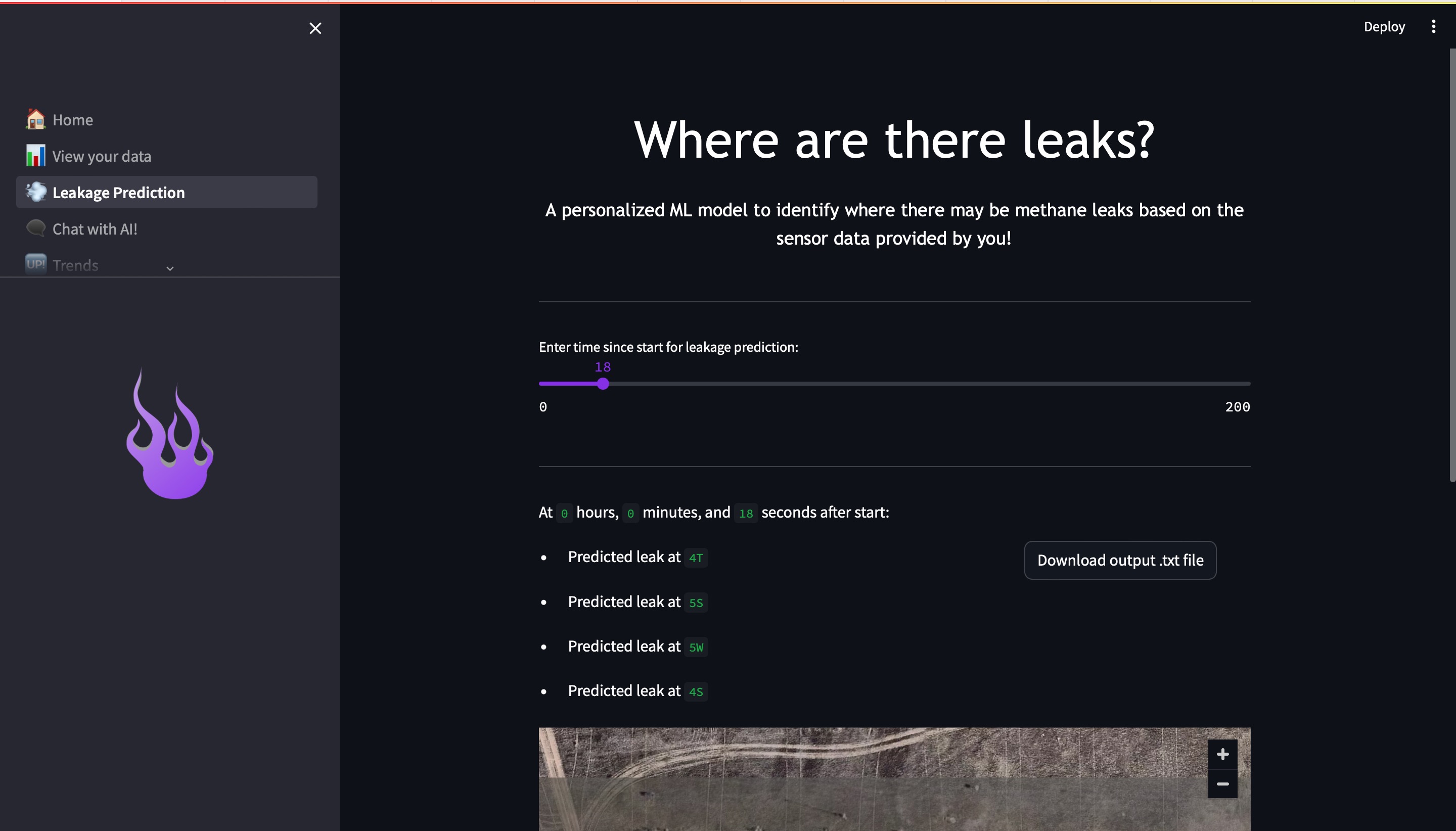1456x831 pixels.
Task: Select the Trends page
Action: [x=75, y=265]
